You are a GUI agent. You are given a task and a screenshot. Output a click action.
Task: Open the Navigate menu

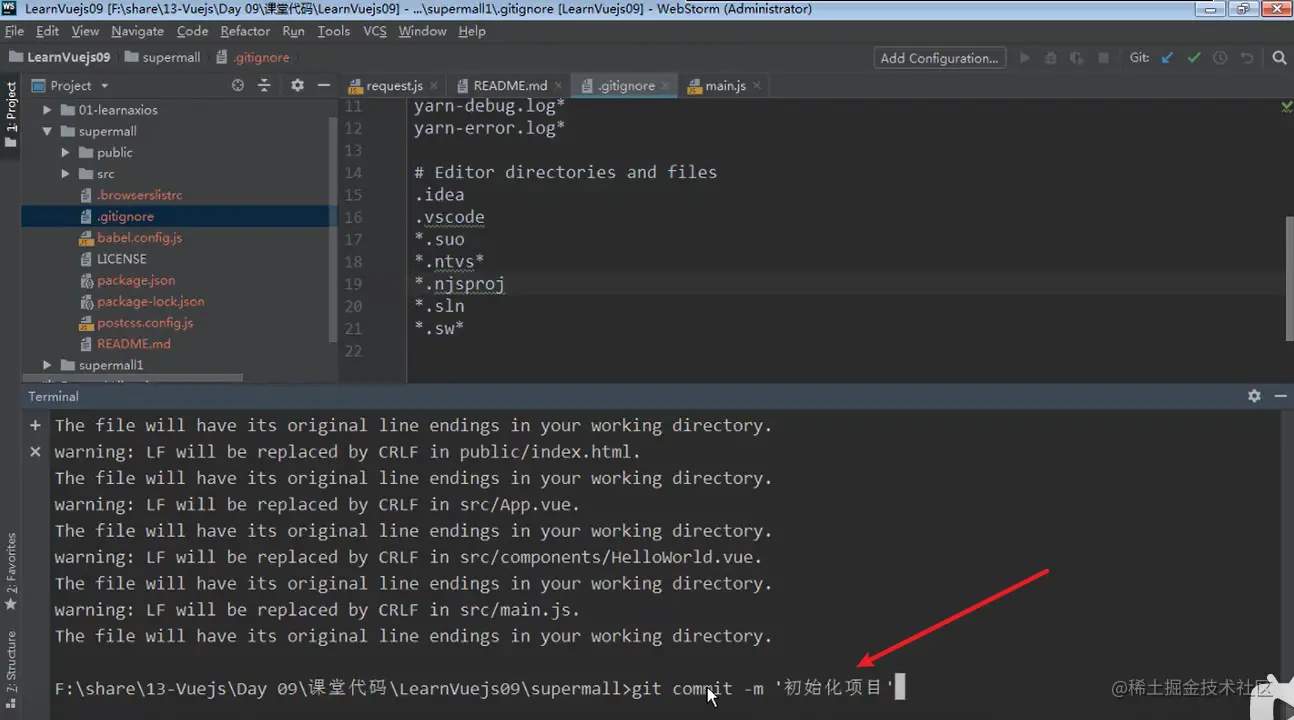137,31
